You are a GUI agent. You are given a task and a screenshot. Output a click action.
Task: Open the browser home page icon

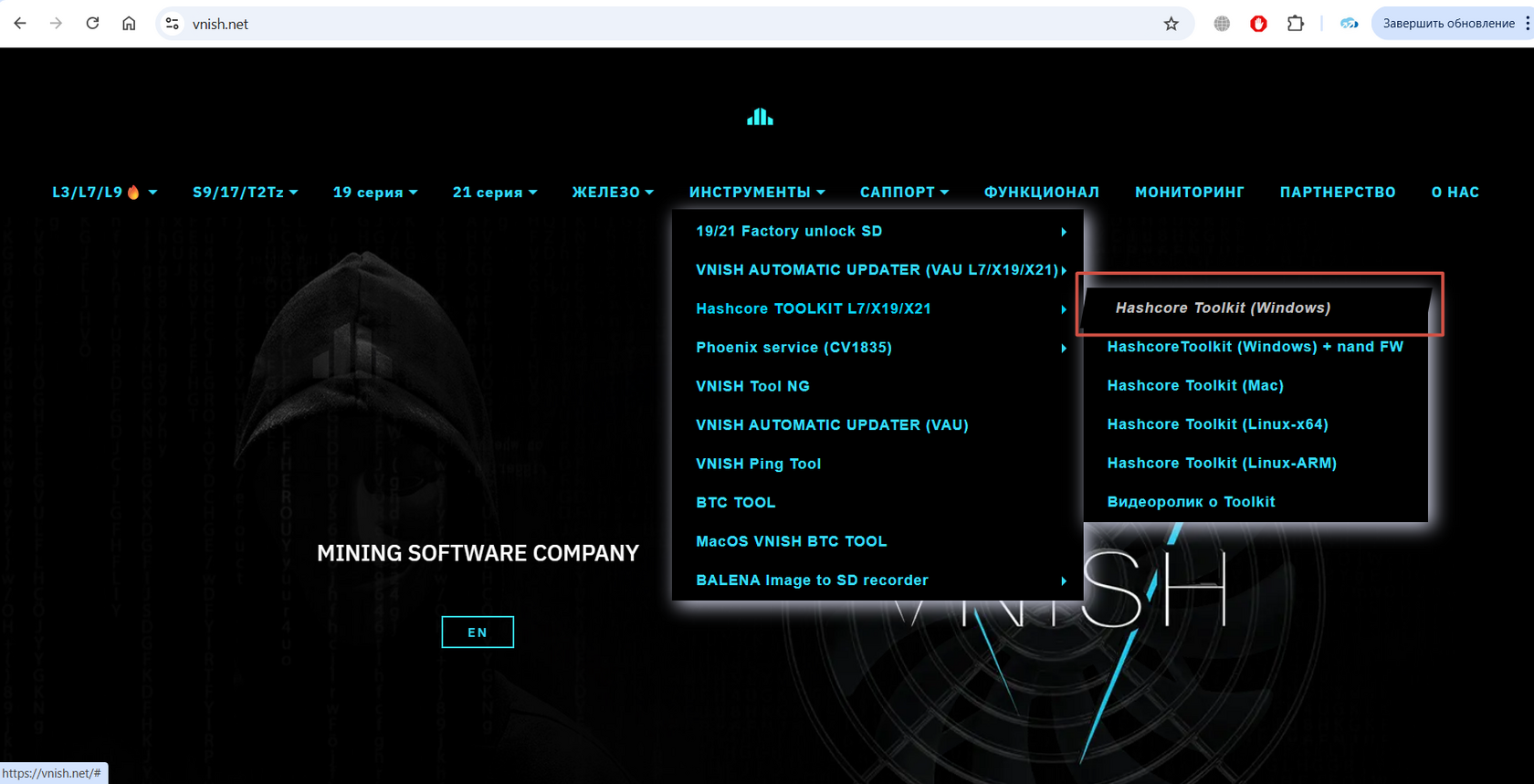(129, 24)
